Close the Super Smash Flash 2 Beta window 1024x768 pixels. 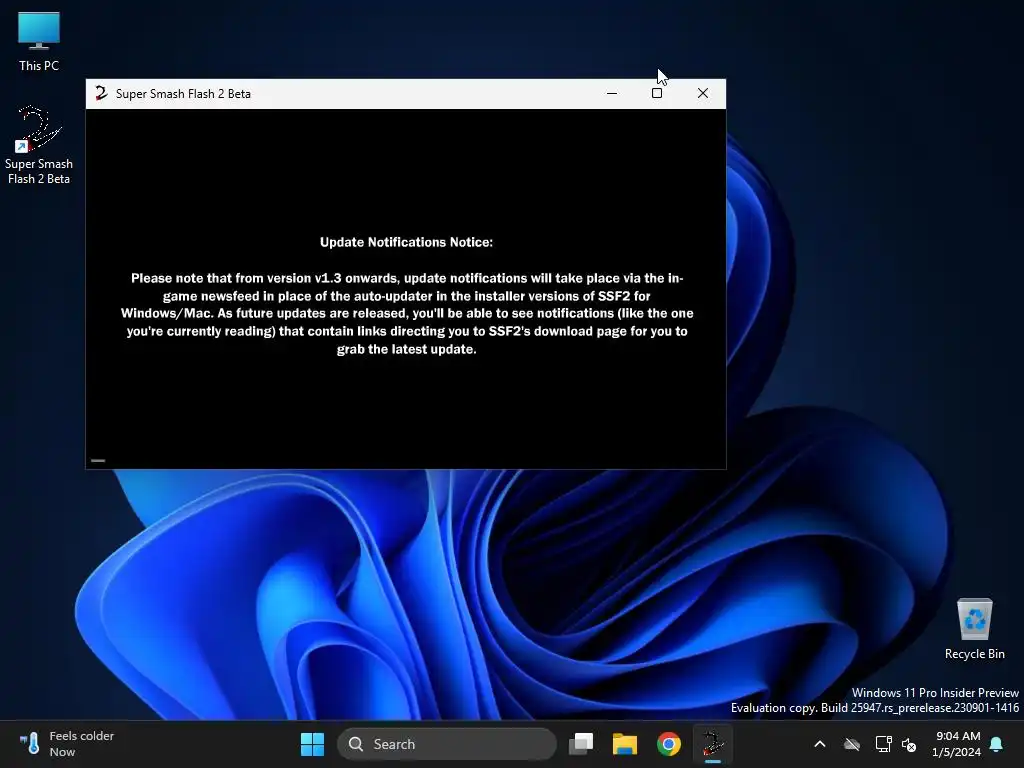[x=703, y=93]
